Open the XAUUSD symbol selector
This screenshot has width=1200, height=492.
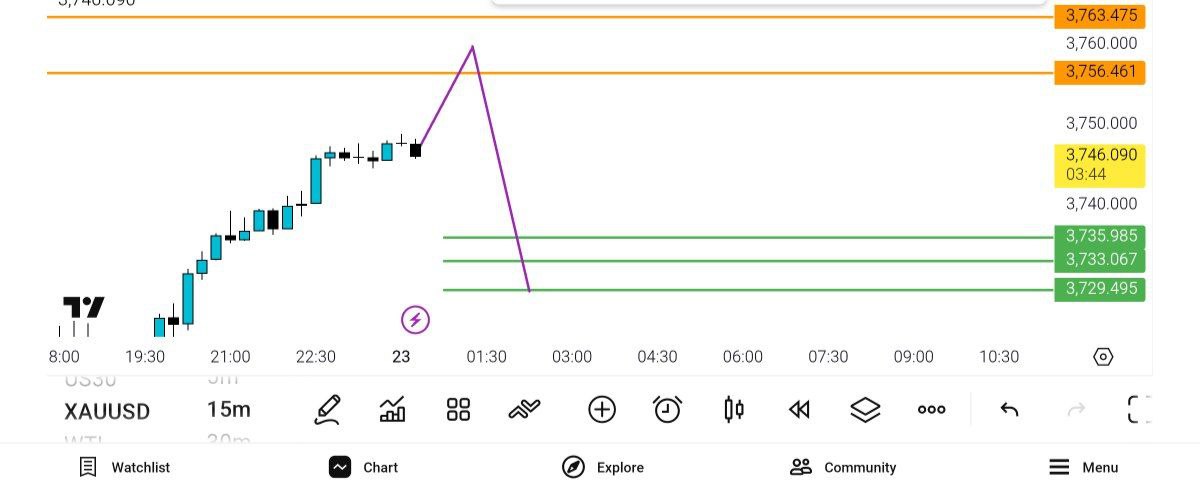[x=107, y=411]
